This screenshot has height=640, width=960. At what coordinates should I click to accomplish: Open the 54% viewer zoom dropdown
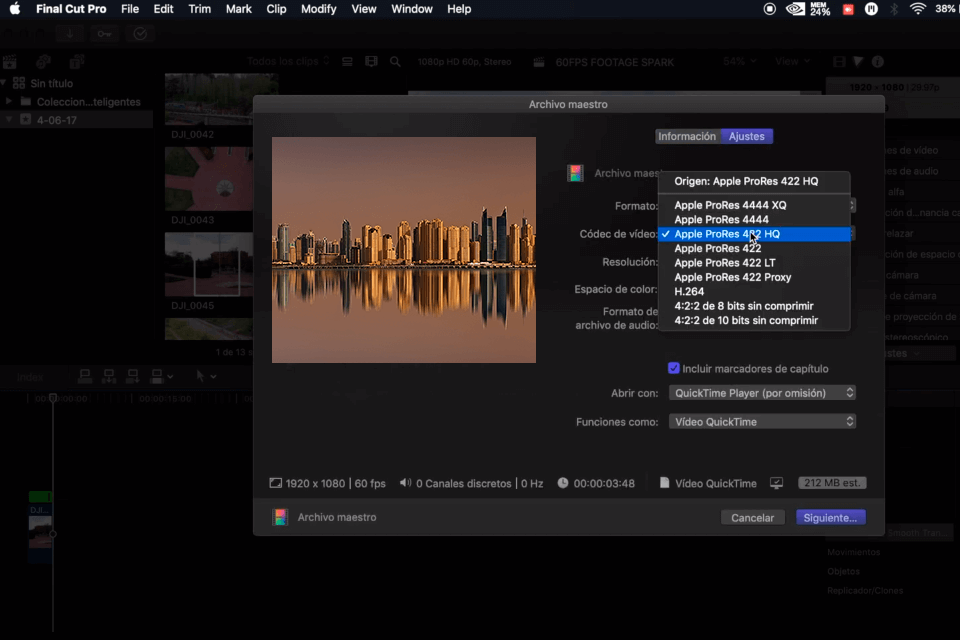(x=740, y=61)
